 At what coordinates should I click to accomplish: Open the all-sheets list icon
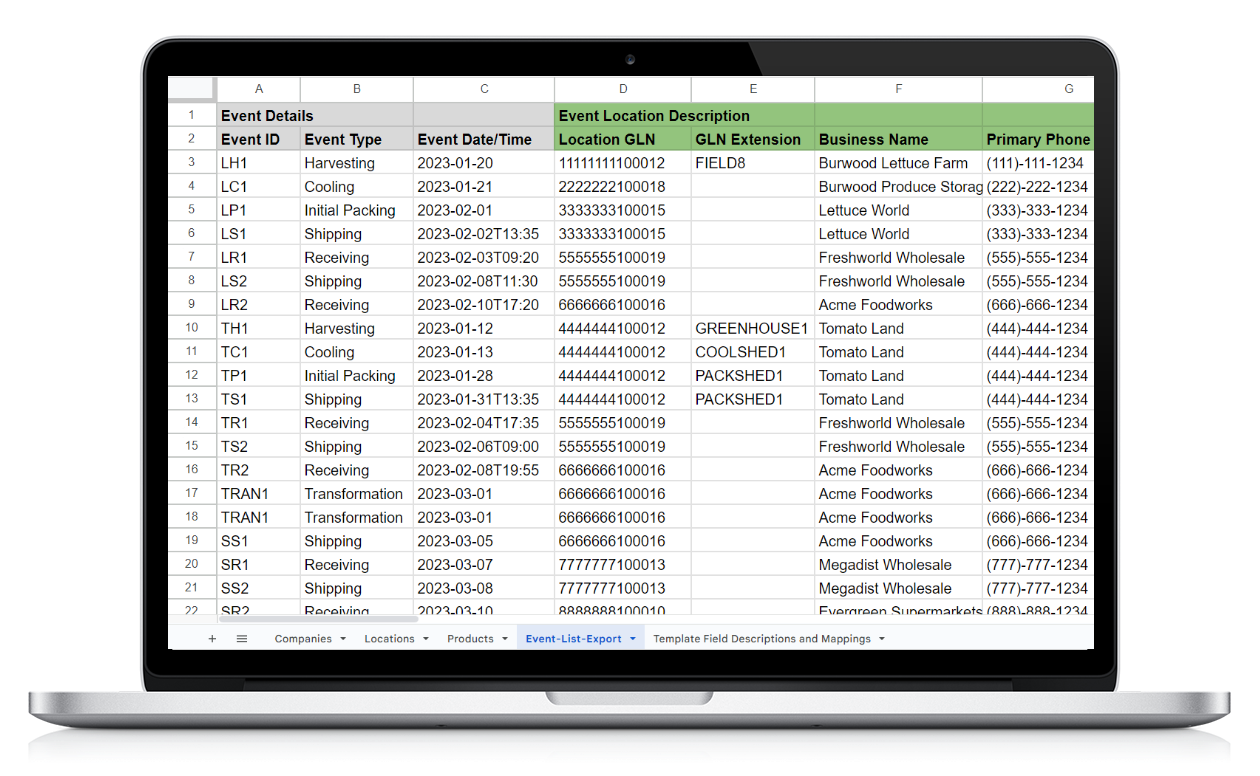click(x=241, y=638)
